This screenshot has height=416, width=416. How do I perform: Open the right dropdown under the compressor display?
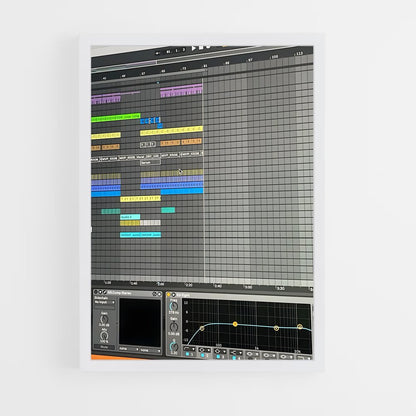pyautogui.click(x=150, y=350)
